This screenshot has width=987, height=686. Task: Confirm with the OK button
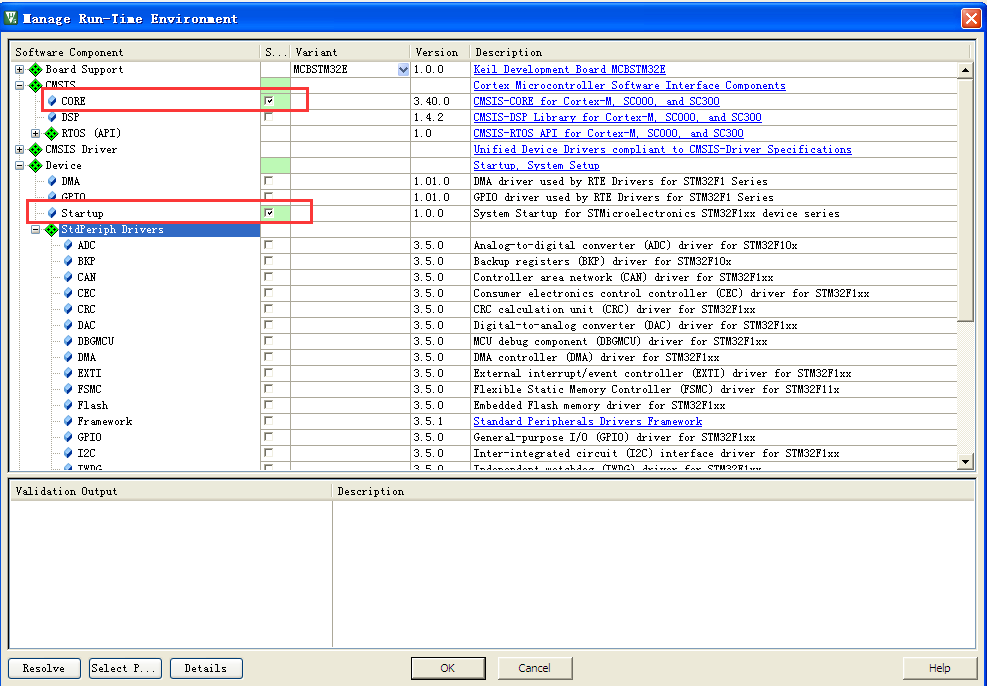pyautogui.click(x=448, y=668)
